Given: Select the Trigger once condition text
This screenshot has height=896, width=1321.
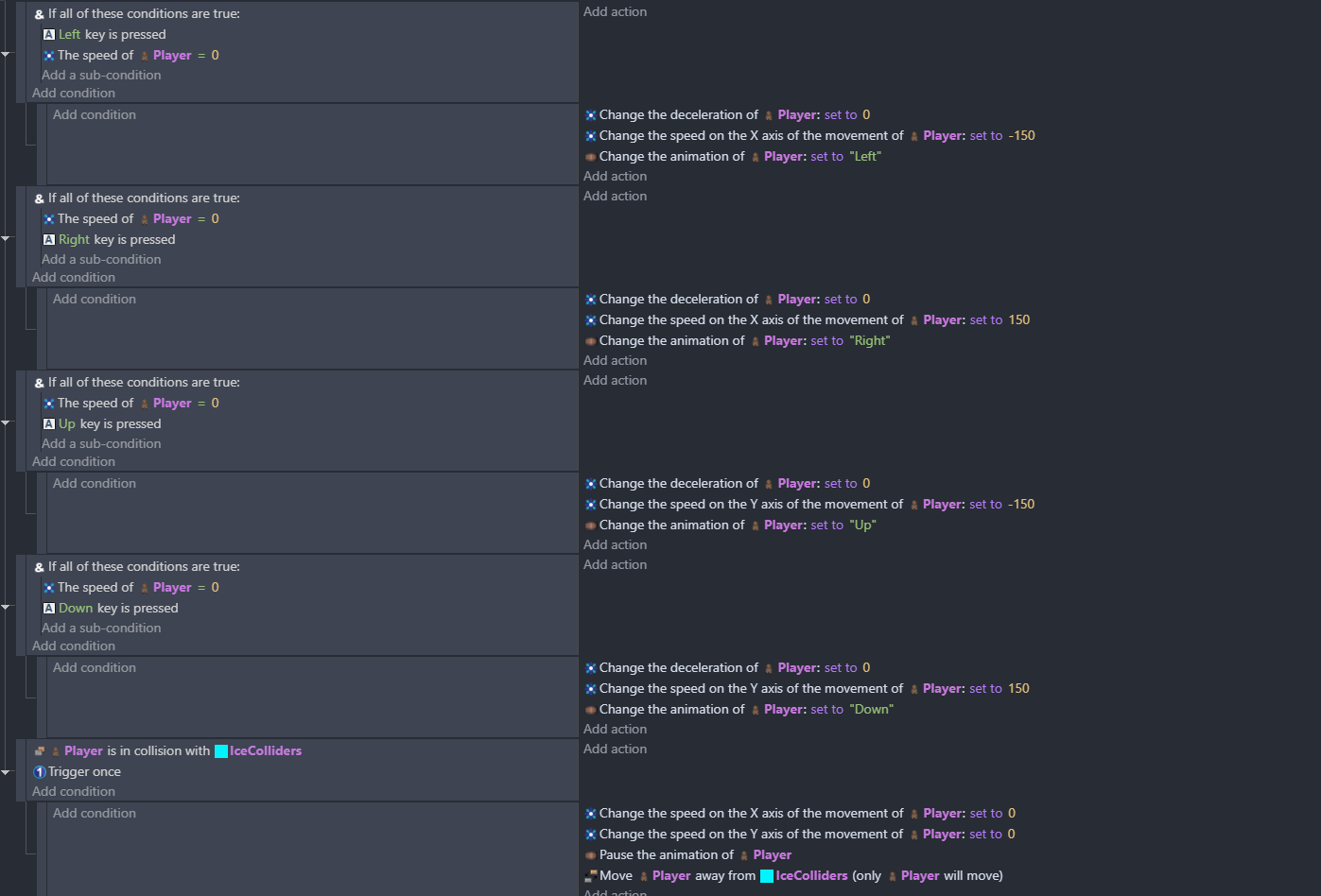Looking at the screenshot, I should [x=85, y=772].
